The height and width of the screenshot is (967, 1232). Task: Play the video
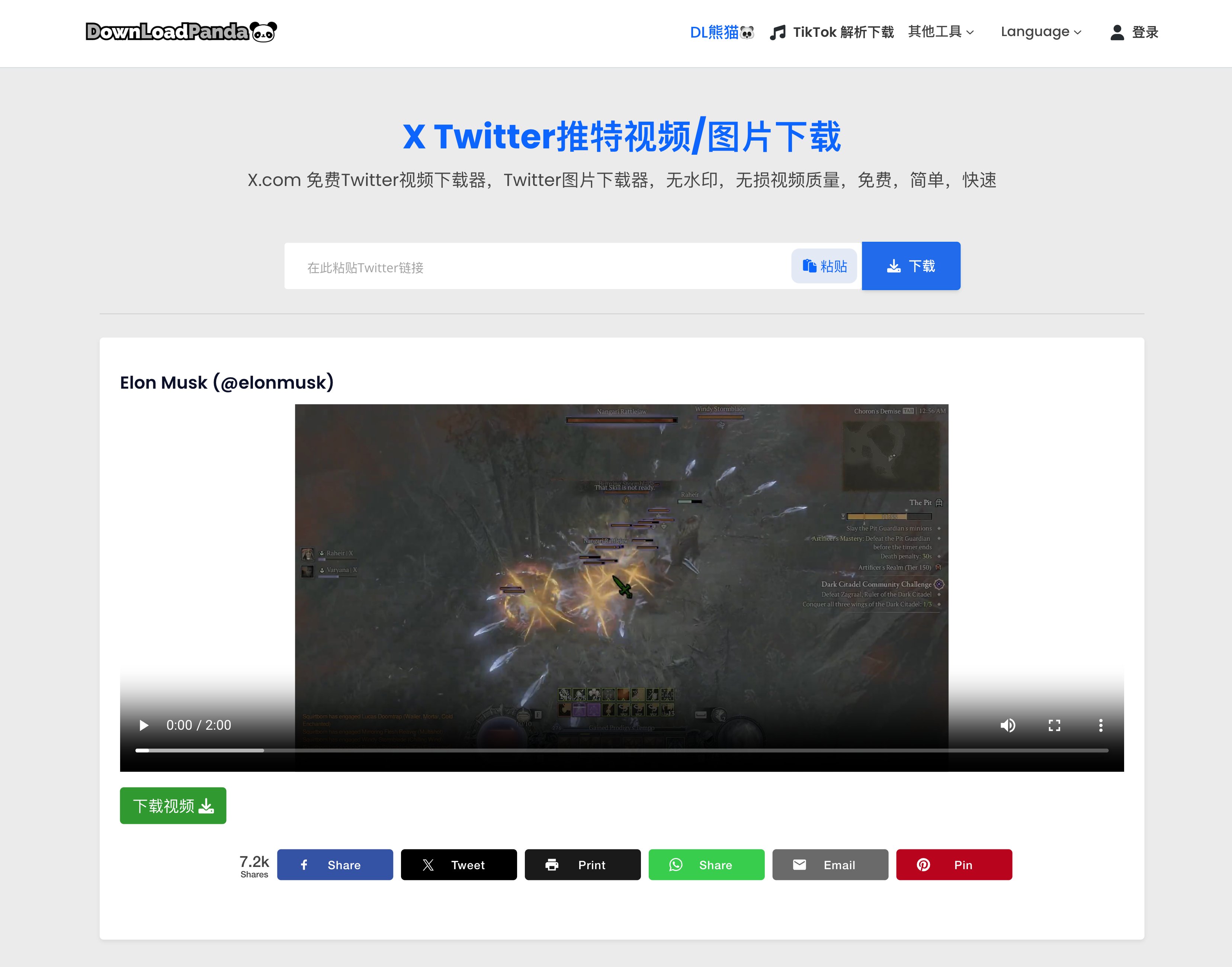click(x=144, y=725)
